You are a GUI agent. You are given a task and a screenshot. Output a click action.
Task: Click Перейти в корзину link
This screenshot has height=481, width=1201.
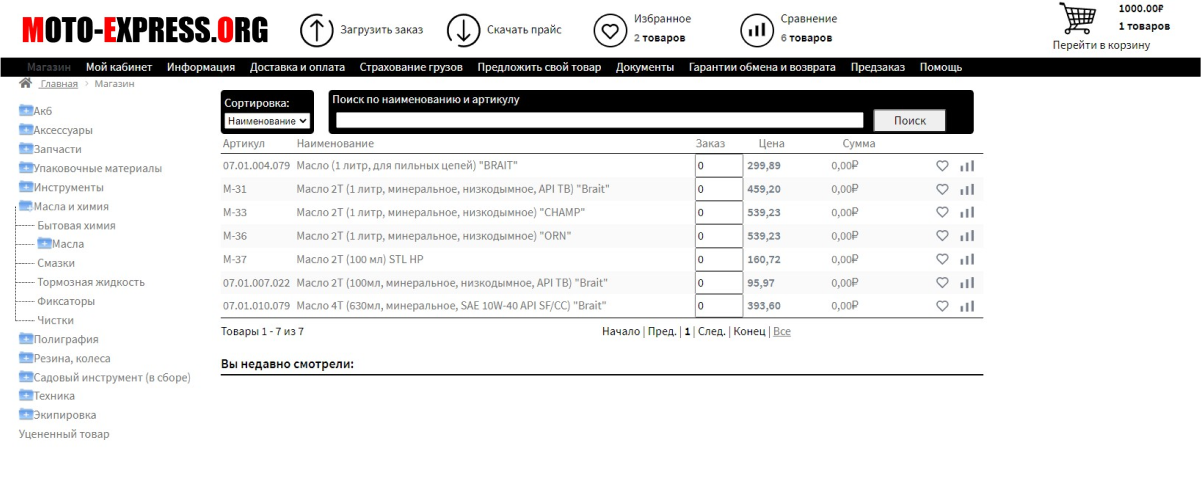tap(1101, 45)
